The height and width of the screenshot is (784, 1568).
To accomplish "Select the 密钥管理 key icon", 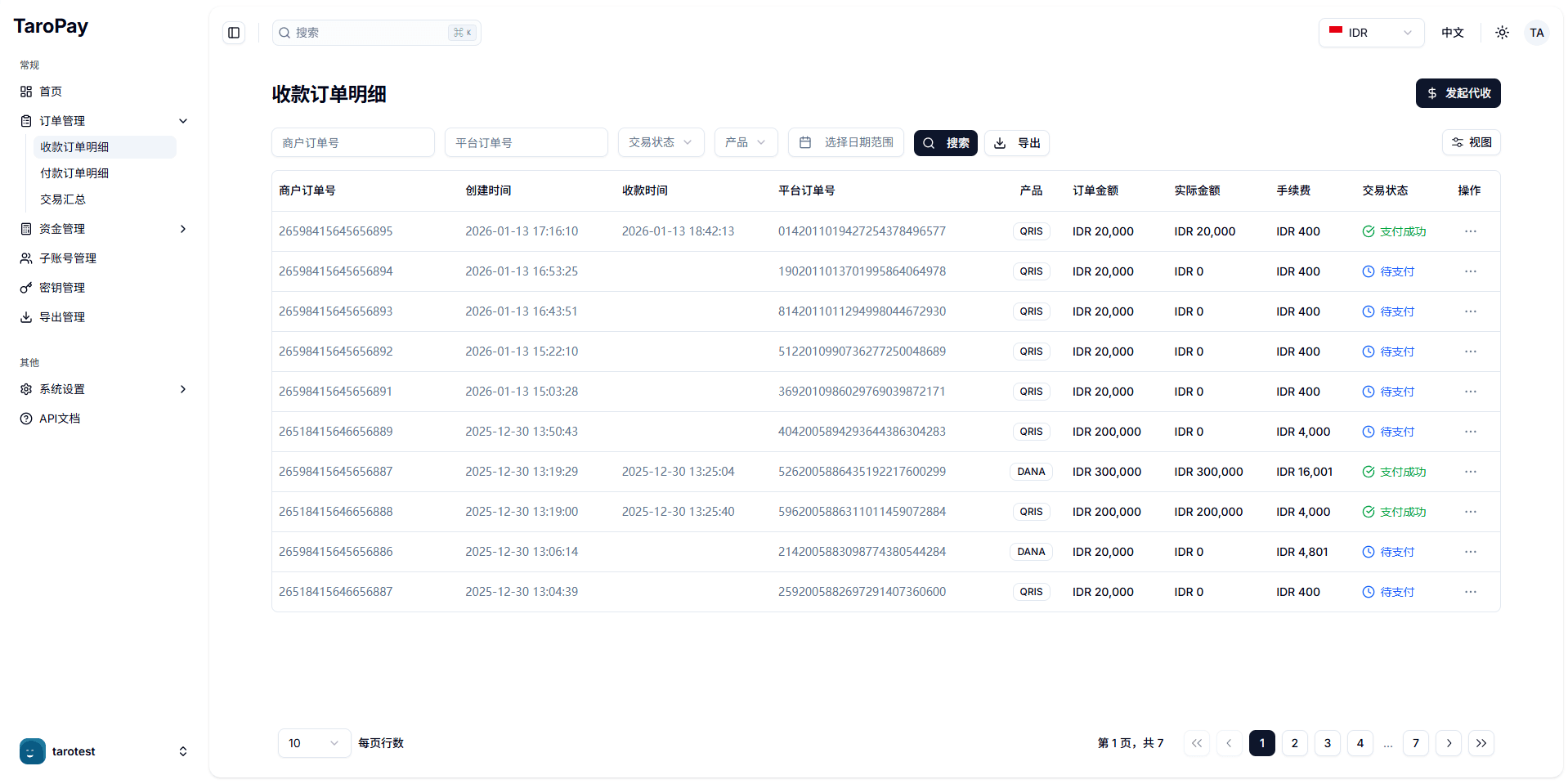I will pos(25,288).
